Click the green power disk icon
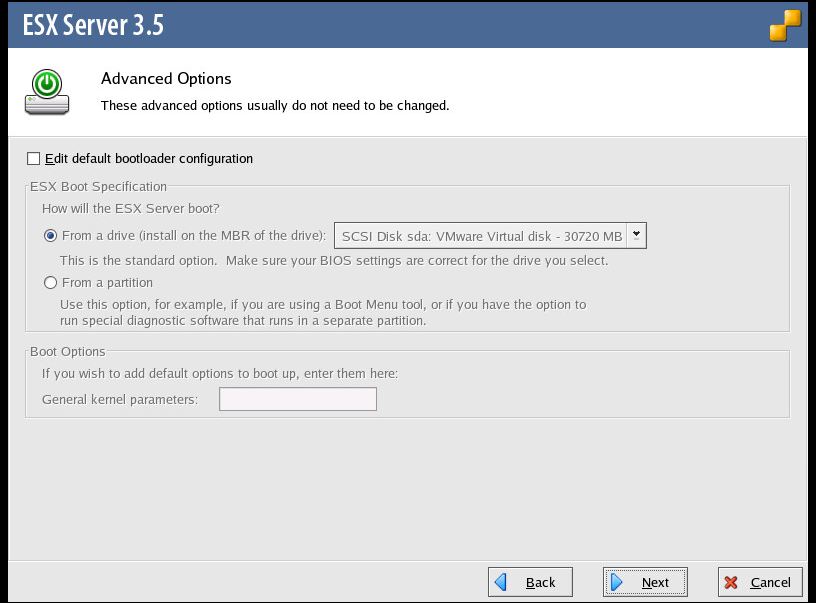The image size is (816, 603). pos(48,92)
